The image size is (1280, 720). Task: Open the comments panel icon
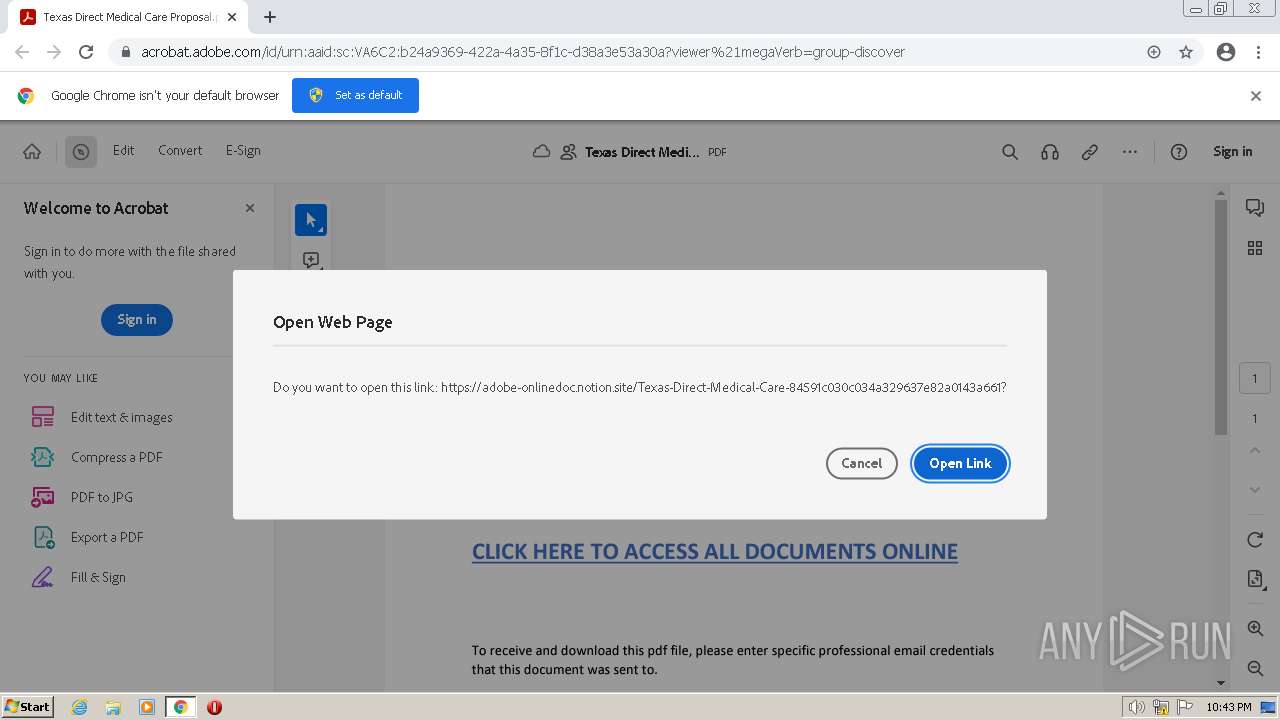point(1255,208)
